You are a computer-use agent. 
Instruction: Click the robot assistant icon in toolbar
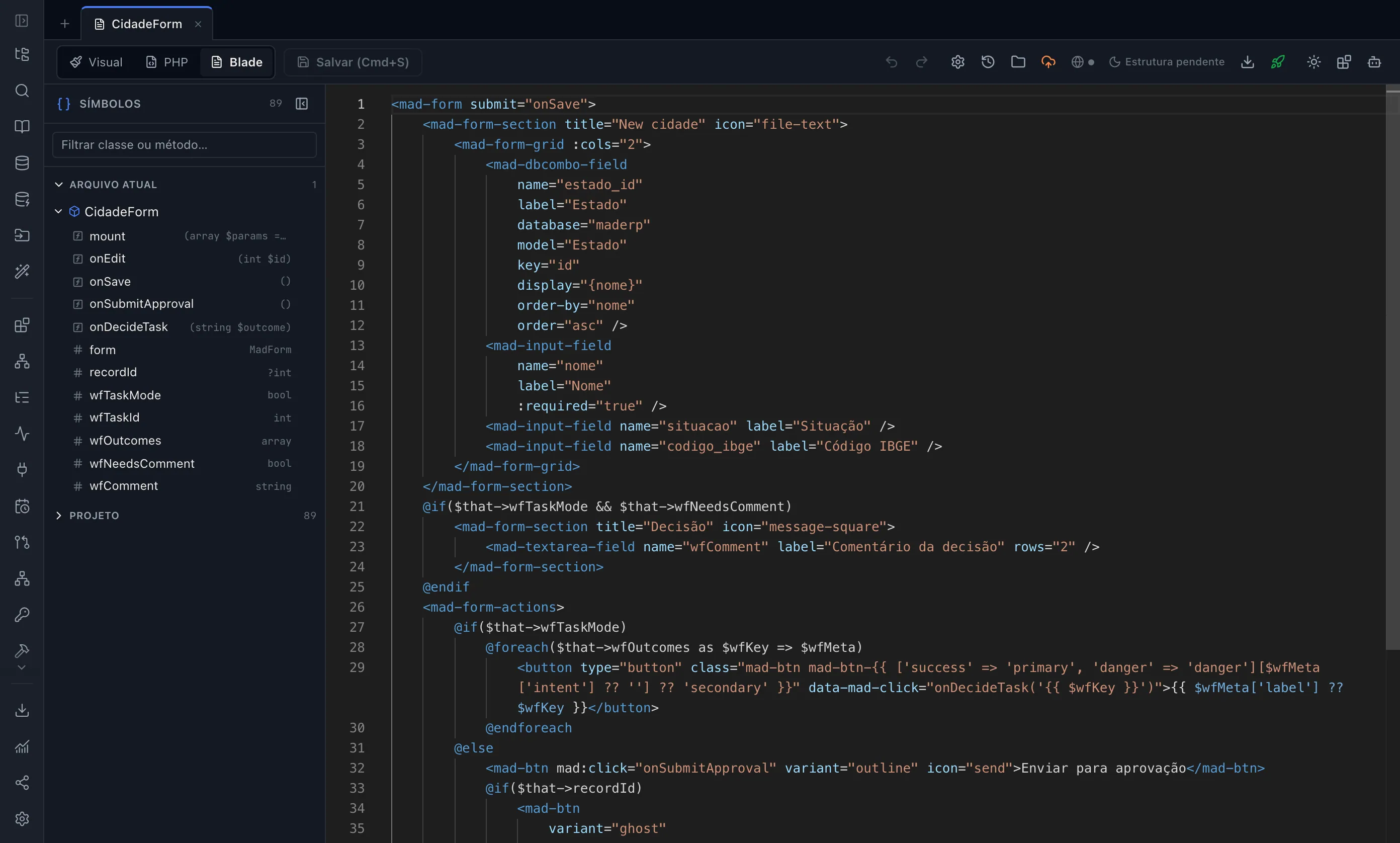pos(1374,62)
